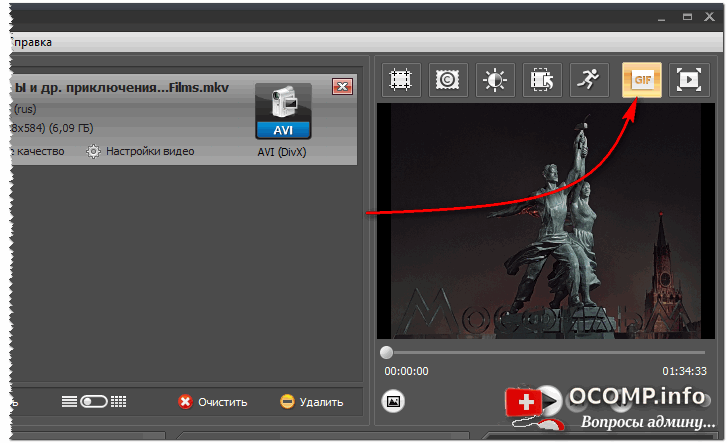This screenshot has height=443, width=727.
Task: Click the (6,09 ГБ) file size text
Action: [x=72, y=128]
